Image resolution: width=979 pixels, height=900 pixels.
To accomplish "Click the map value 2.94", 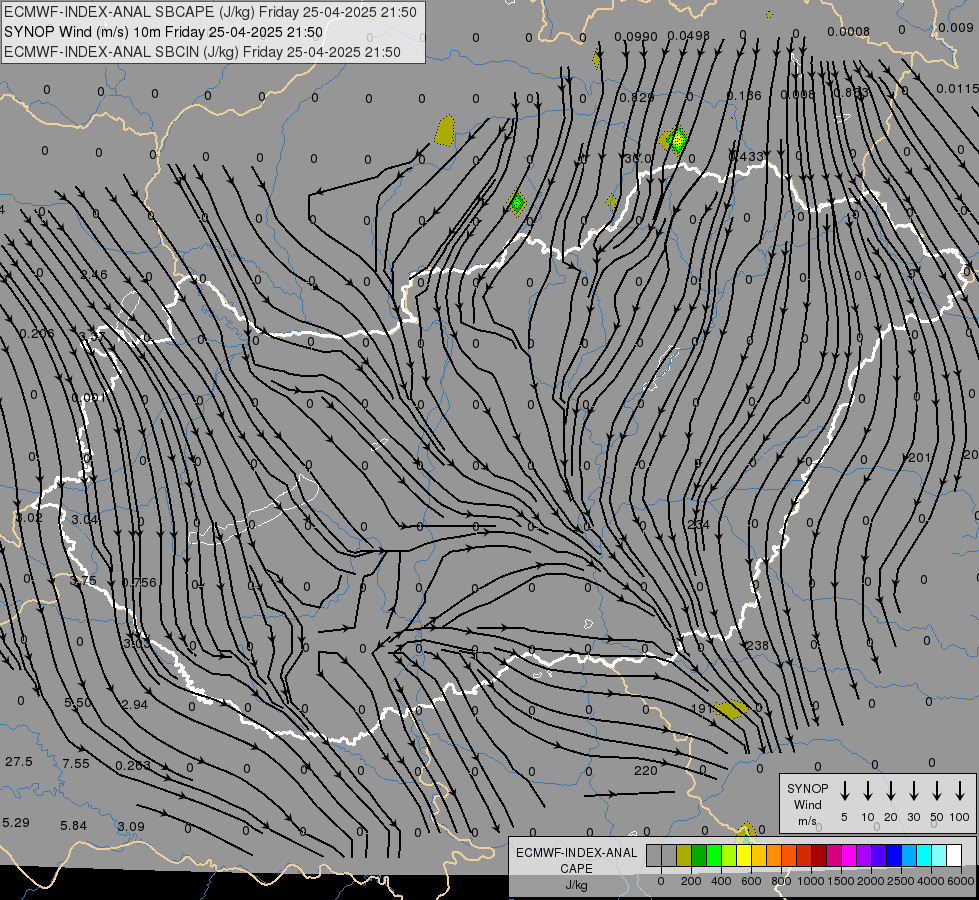I will (x=135, y=705).
